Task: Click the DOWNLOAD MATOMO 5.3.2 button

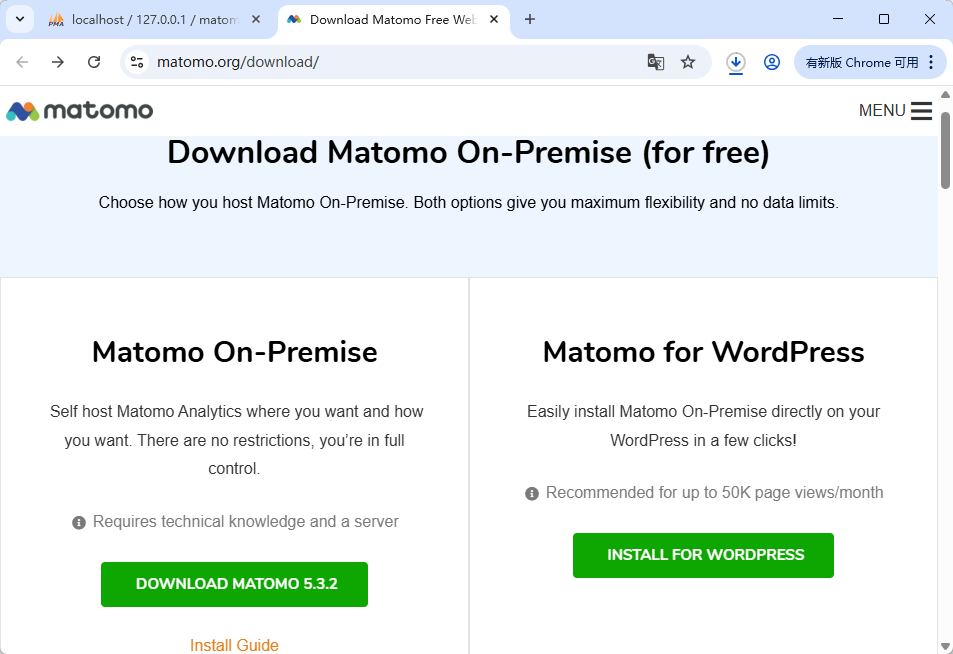Action: 235,584
